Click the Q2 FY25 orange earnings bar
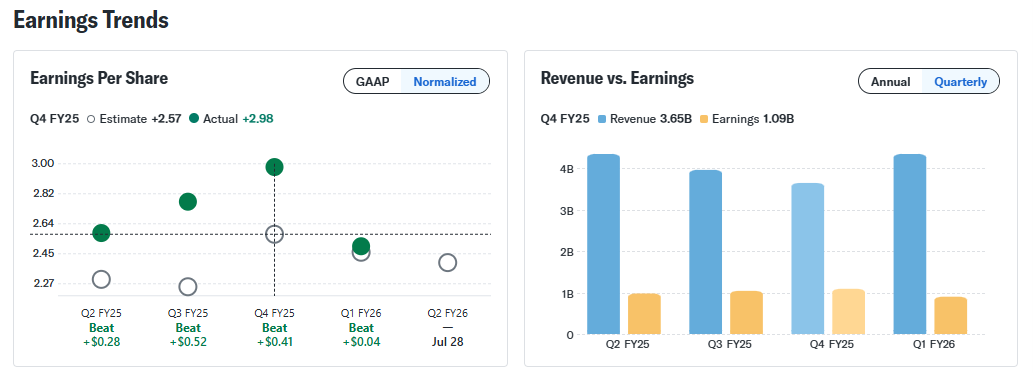Viewport: 1033px width, 373px height. 644,314
